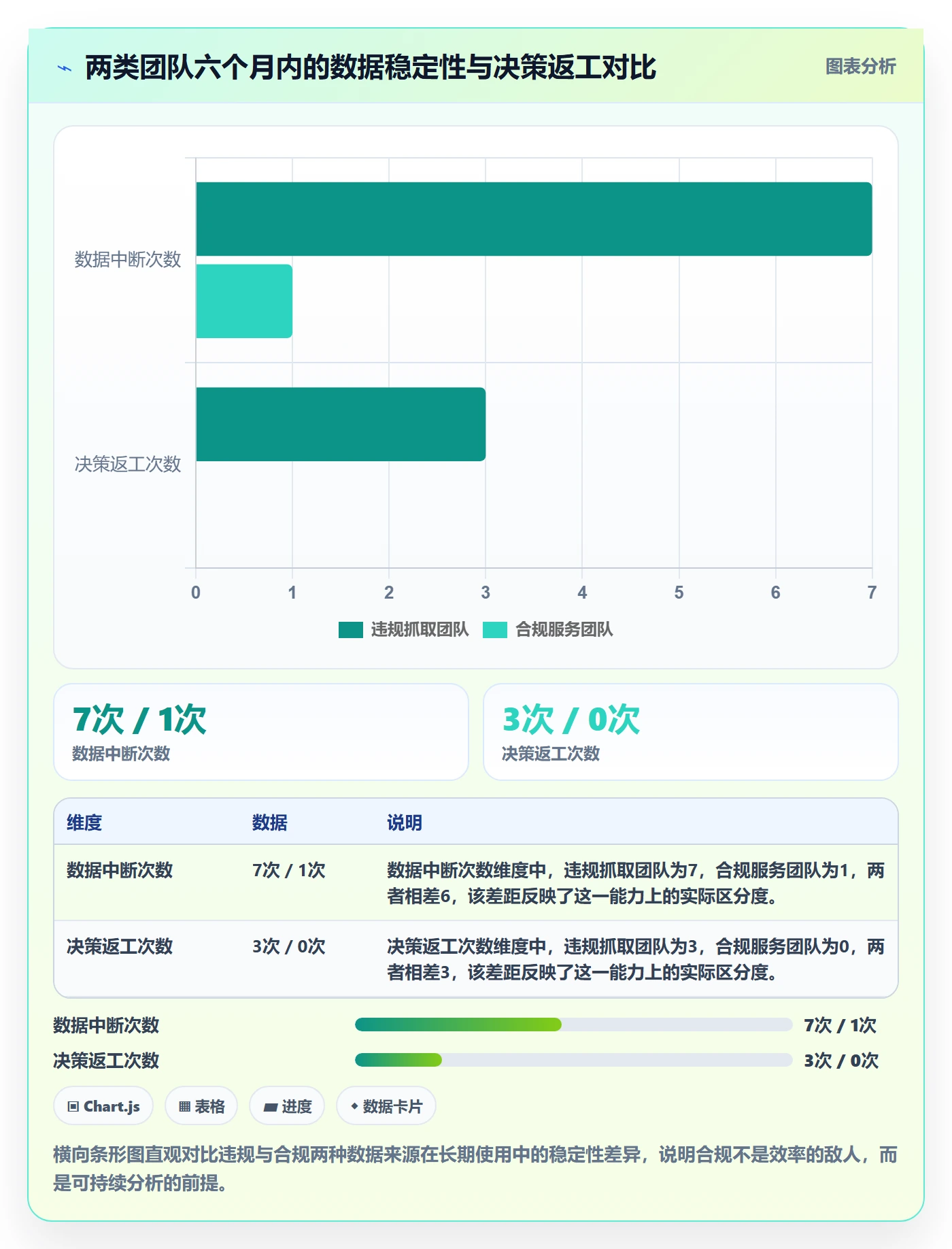Toggle the 违规抓取团队 legend swatch
Viewport: 952px width, 1249px height.
[351, 630]
